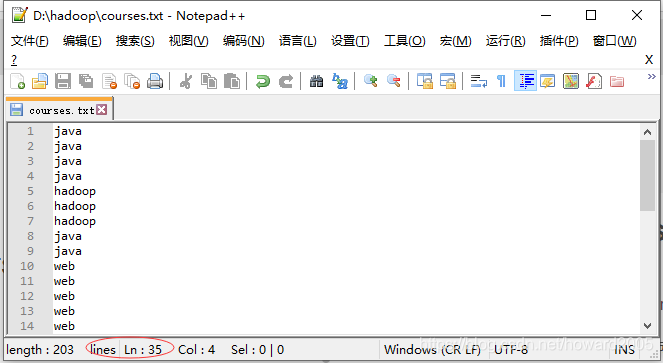
Task: Open the 搜索(S) menu
Action: [x=135, y=41]
